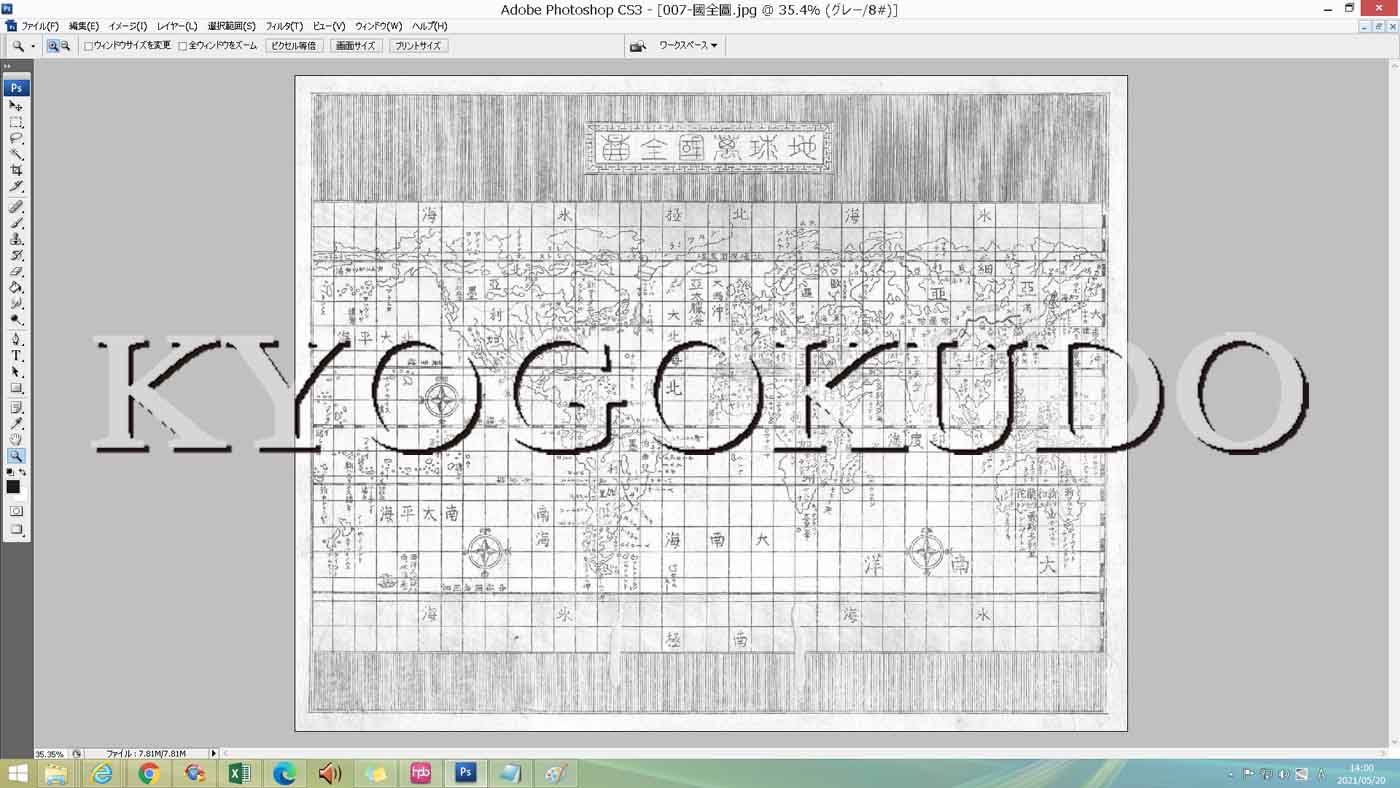
Task: Select the Path Selection tool
Action: pos(16,371)
